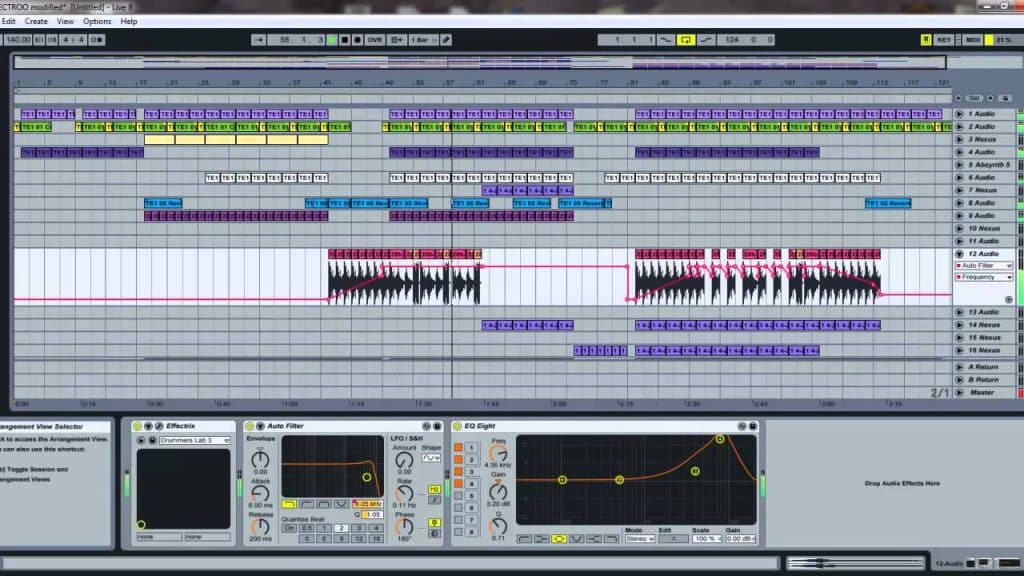Image resolution: width=1024 pixels, height=576 pixels.
Task: Click the EQ Eight Freq knob
Action: (498, 454)
